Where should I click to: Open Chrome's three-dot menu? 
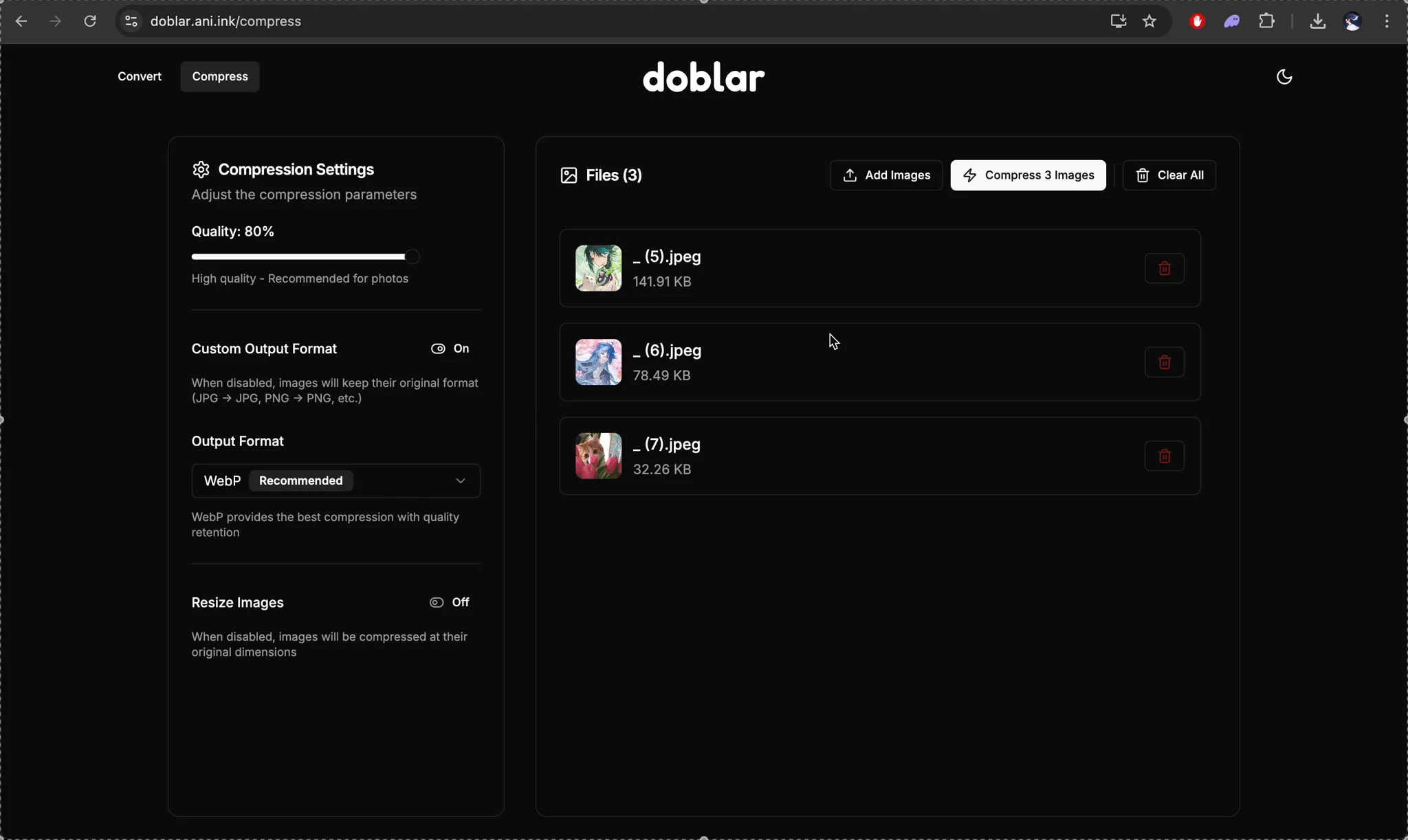tap(1387, 21)
